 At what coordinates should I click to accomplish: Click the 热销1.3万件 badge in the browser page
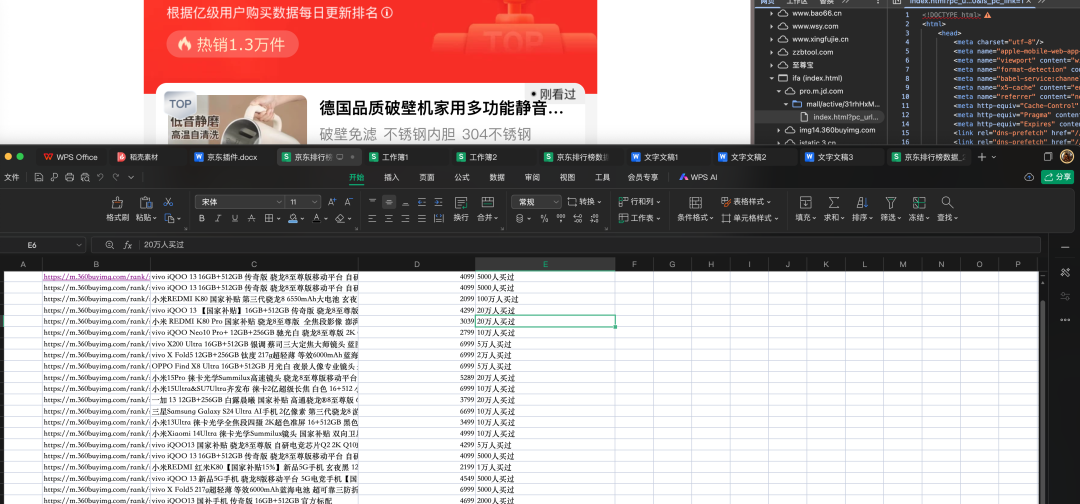[233, 44]
